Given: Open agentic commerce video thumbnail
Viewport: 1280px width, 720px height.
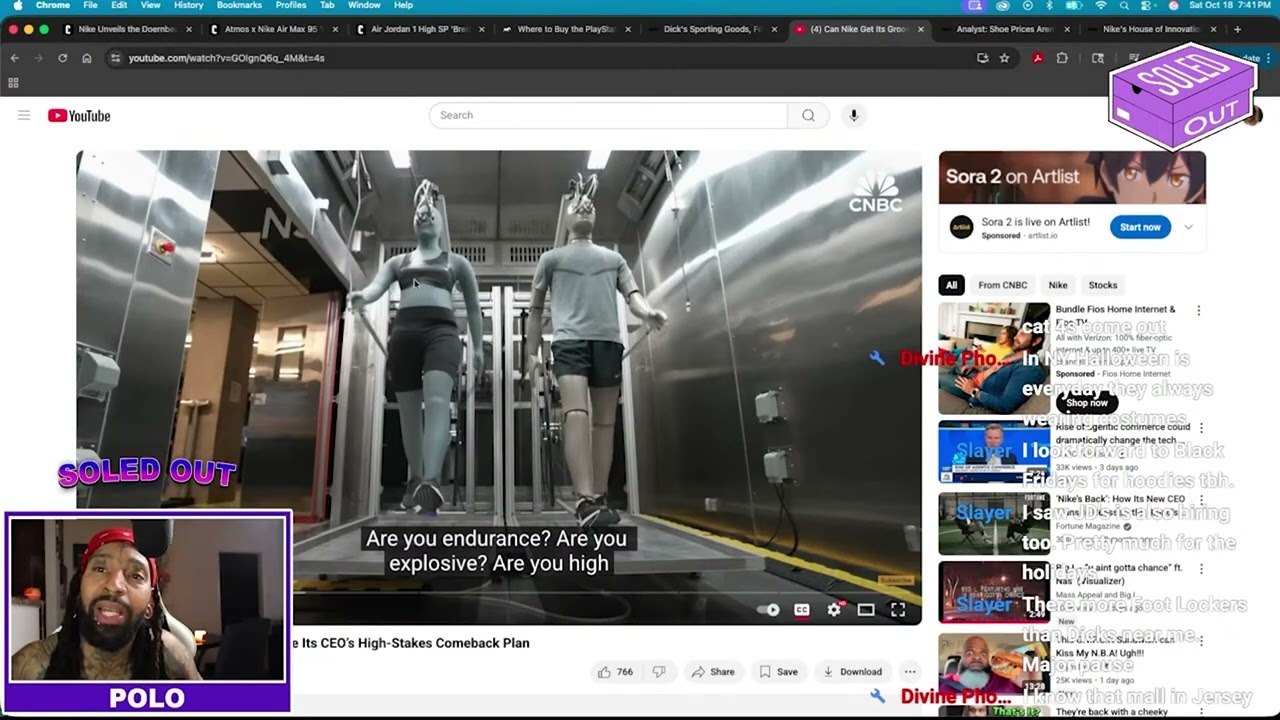Looking at the screenshot, I should click(994, 452).
